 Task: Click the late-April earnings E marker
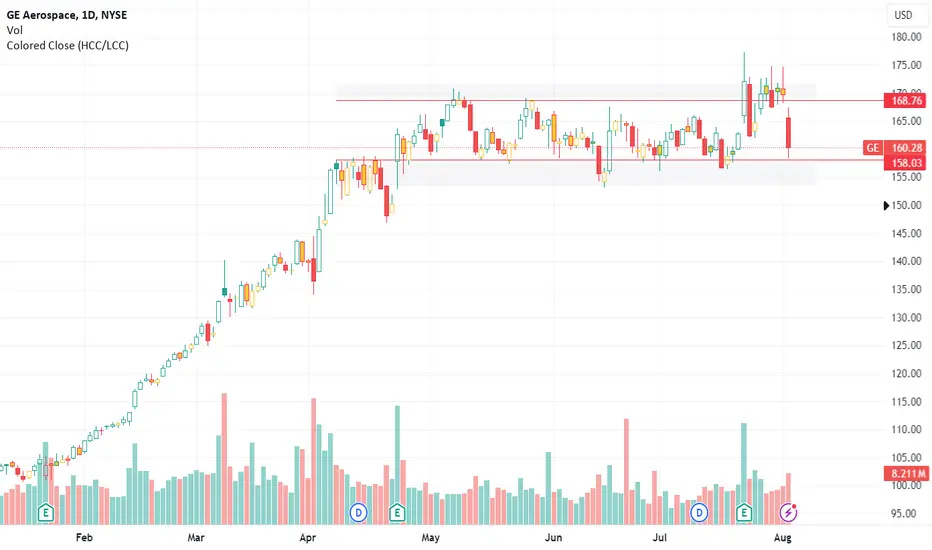coord(397,512)
